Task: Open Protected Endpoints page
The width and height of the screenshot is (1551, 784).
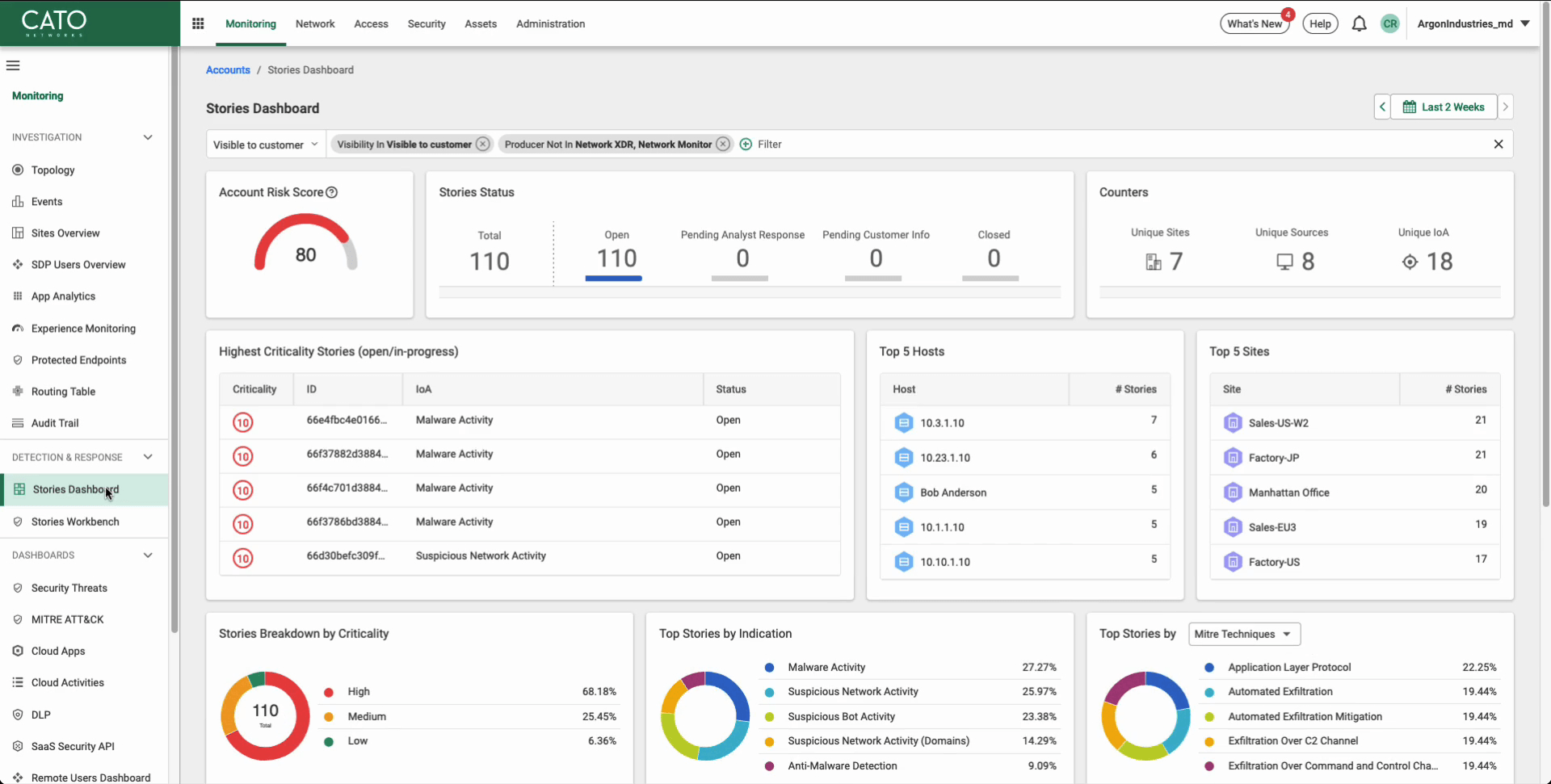Action: click(x=78, y=359)
